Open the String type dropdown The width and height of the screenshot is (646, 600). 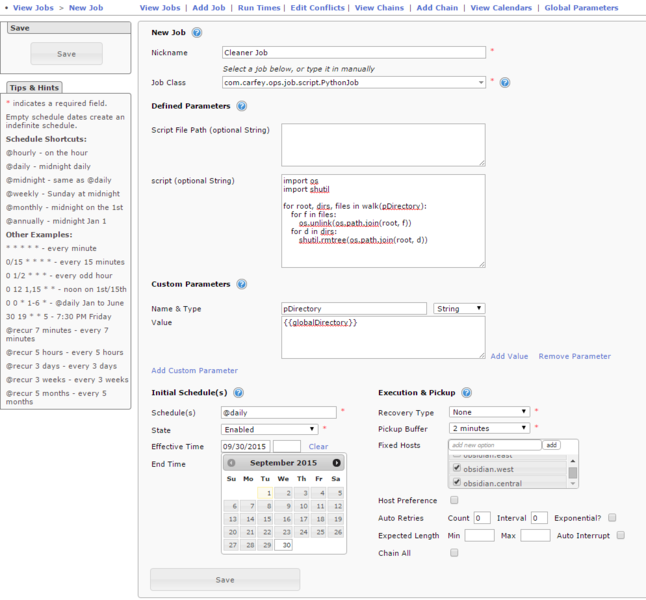point(459,308)
